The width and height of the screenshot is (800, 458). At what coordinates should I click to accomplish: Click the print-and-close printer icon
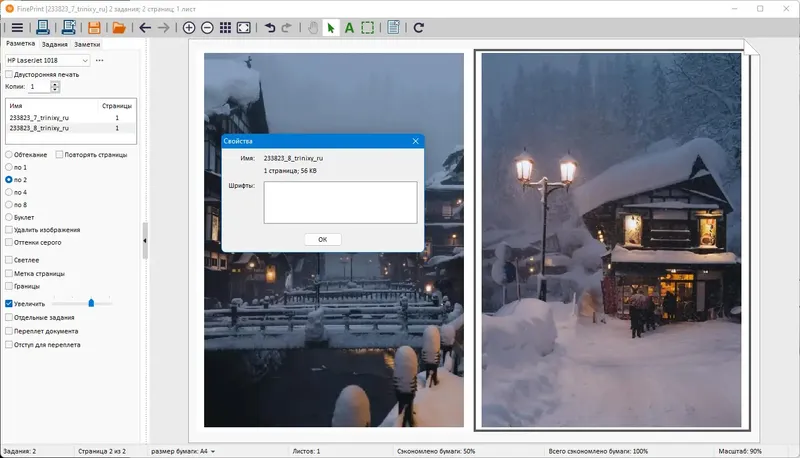(68, 28)
